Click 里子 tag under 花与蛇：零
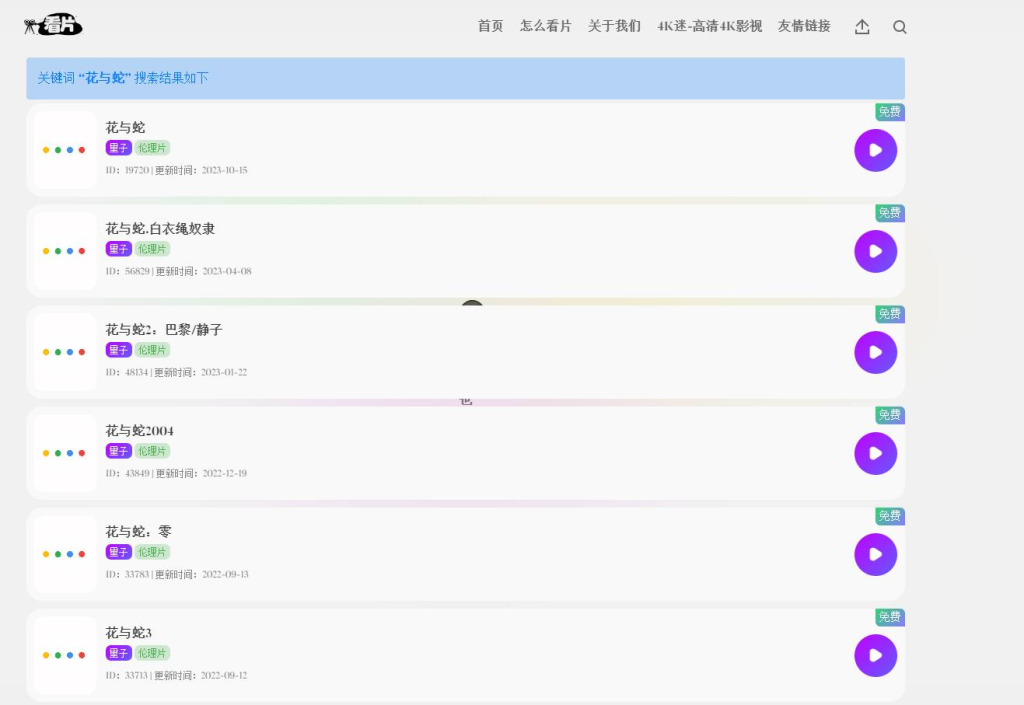The height and width of the screenshot is (705, 1024). (118, 552)
